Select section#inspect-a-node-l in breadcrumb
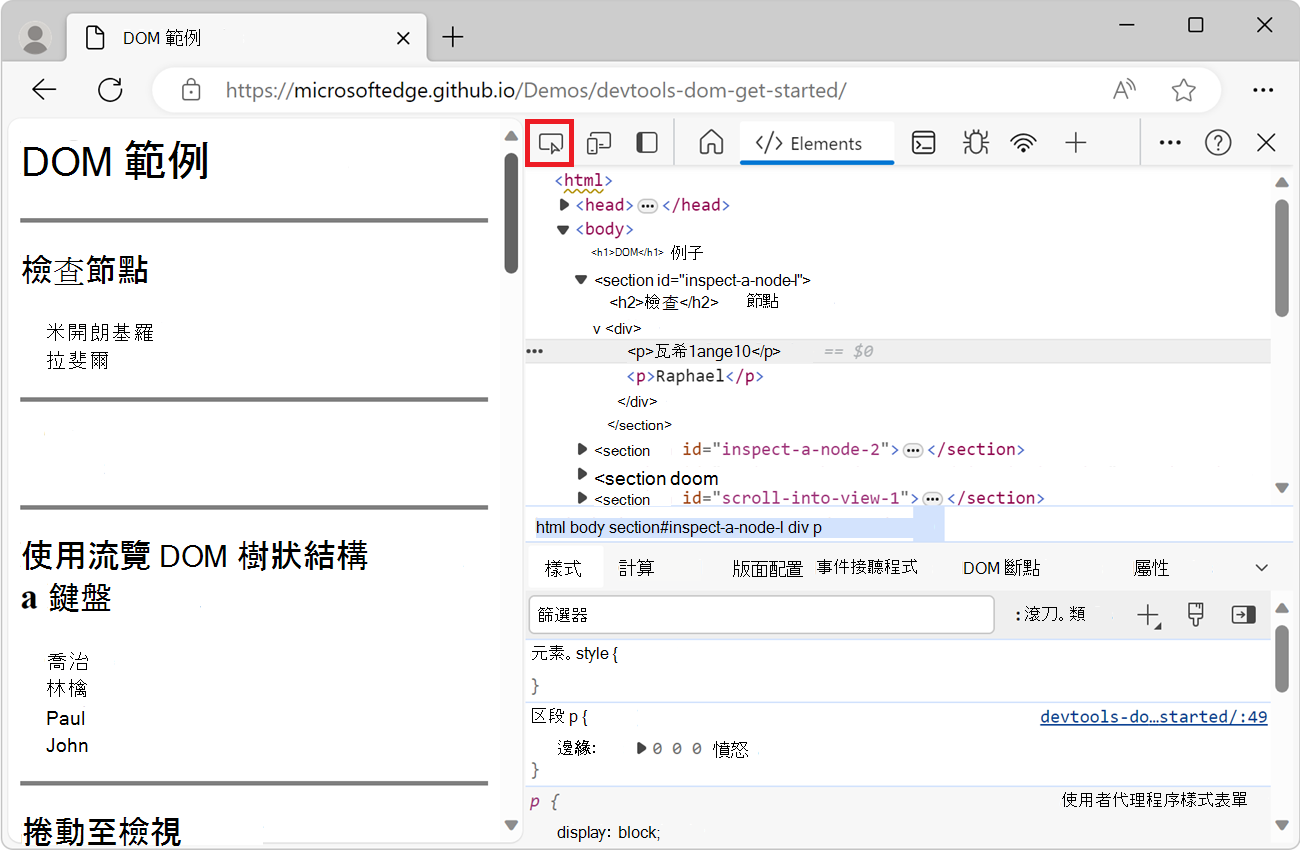 696,527
